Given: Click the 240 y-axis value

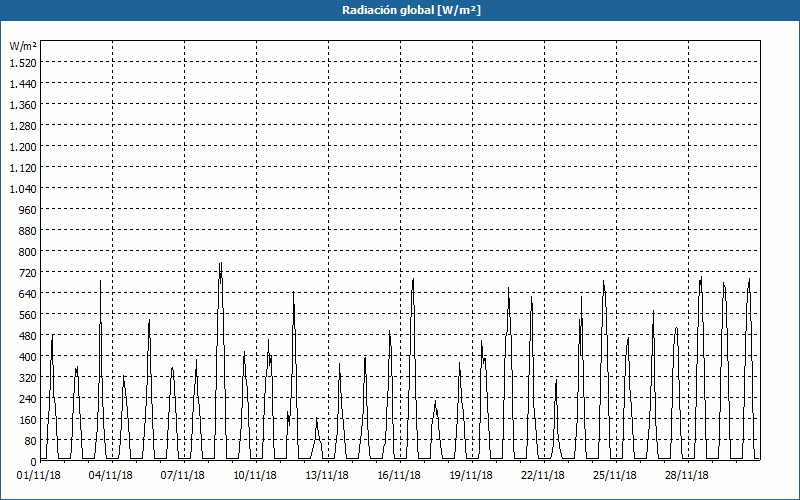Looking at the screenshot, I should (28, 399).
